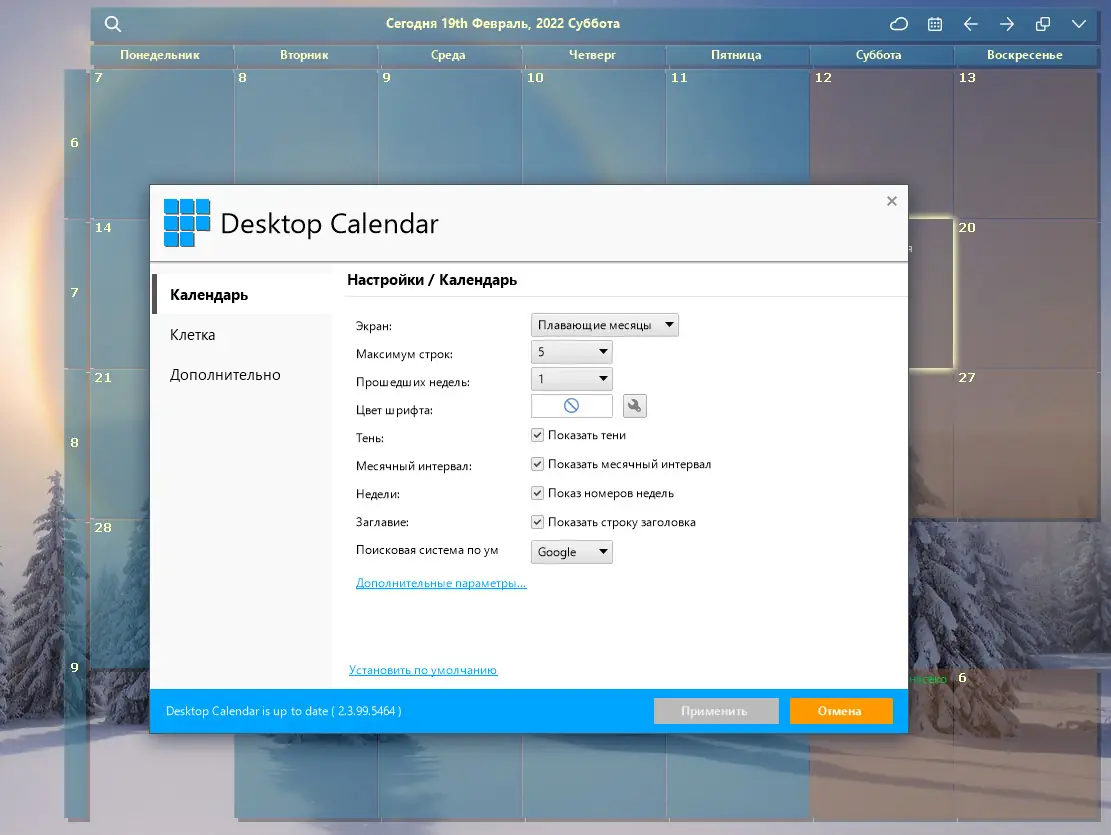The width and height of the screenshot is (1111, 835).
Task: Click the Desktop Calendar blue grid logo
Action: (186, 223)
